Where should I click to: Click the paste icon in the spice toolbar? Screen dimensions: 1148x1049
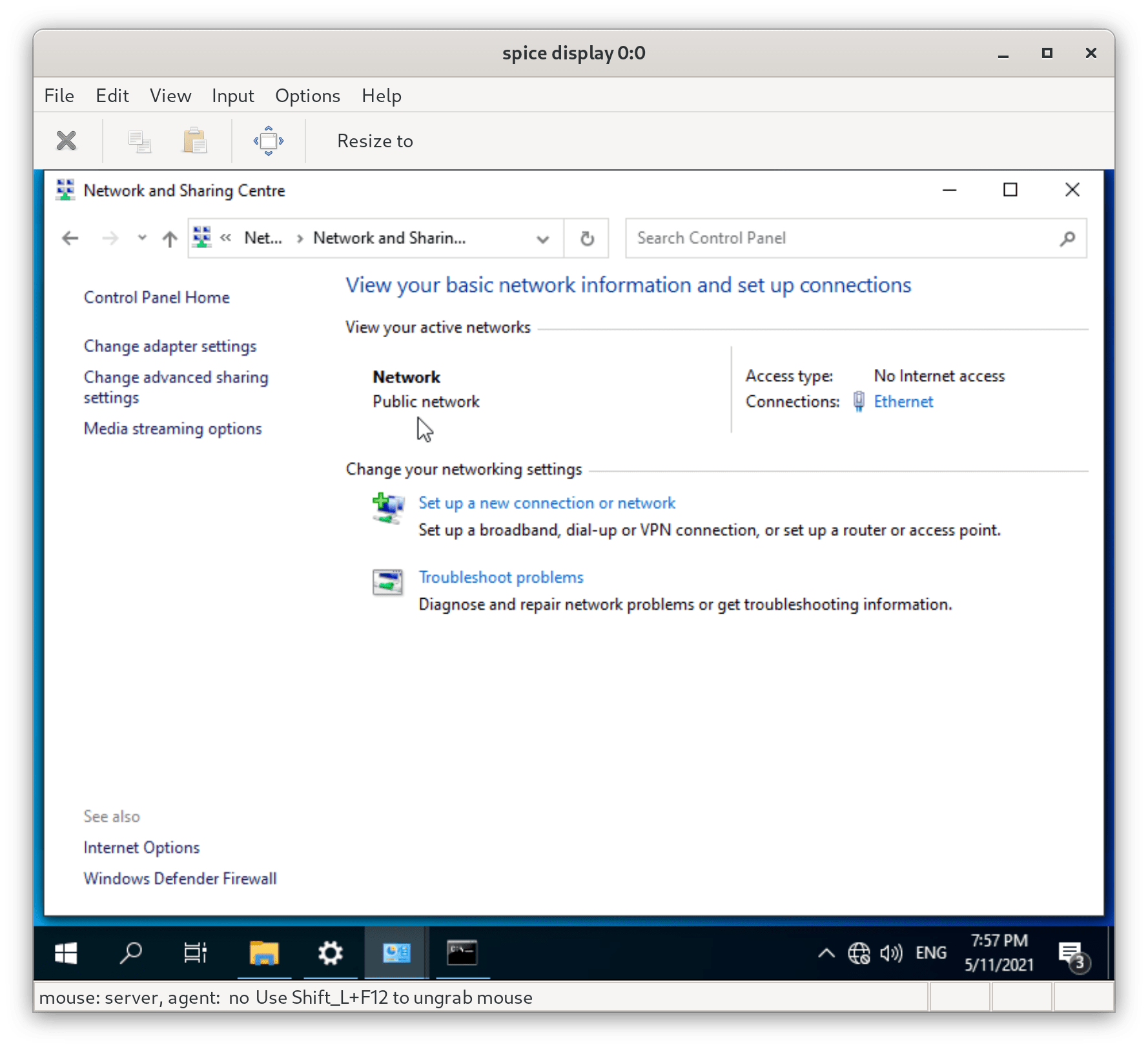click(x=194, y=141)
